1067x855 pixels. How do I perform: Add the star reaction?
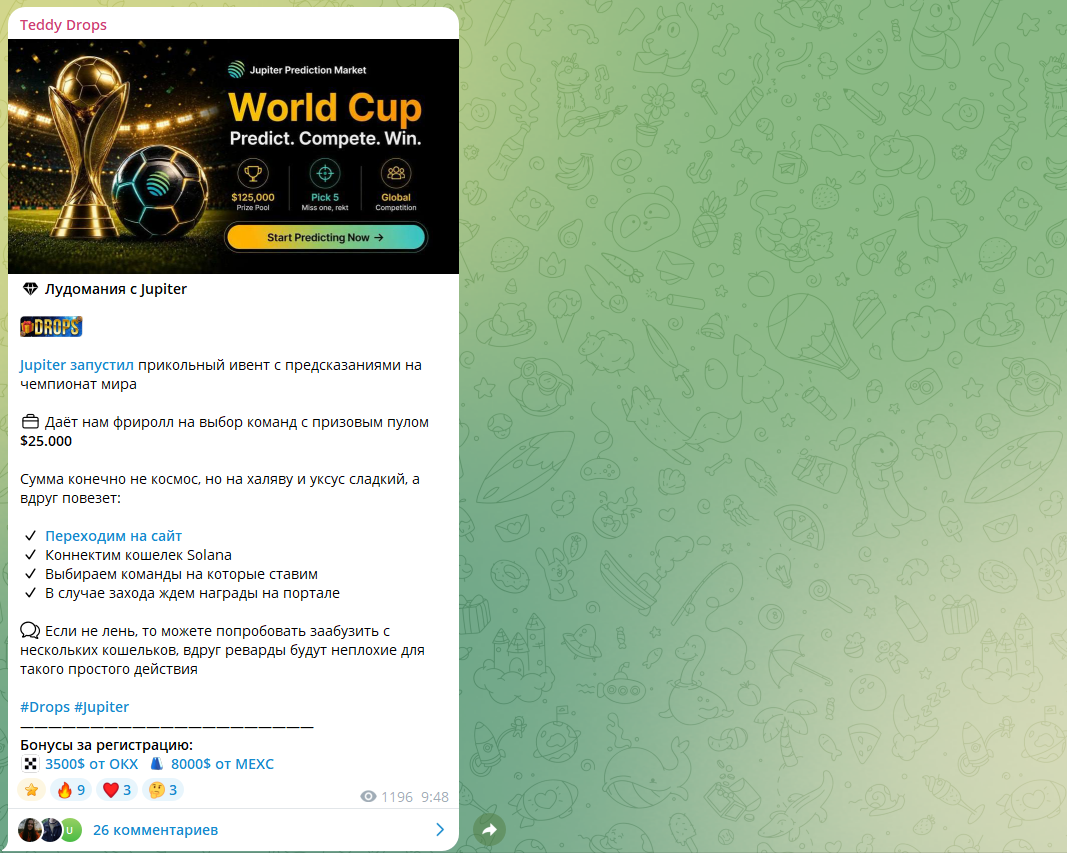(31, 790)
